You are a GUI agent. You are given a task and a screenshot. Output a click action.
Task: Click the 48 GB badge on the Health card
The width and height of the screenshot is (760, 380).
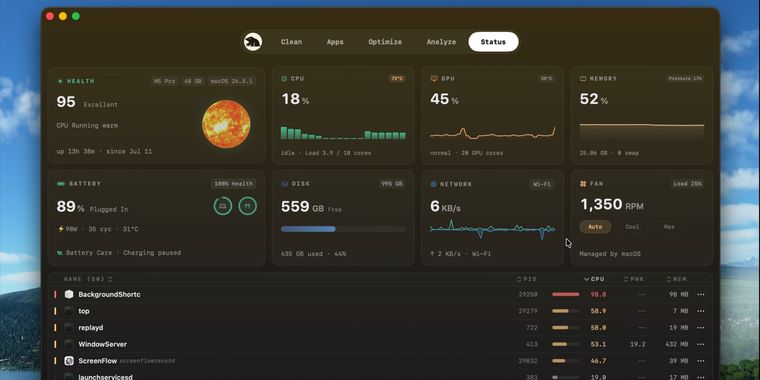(x=192, y=81)
